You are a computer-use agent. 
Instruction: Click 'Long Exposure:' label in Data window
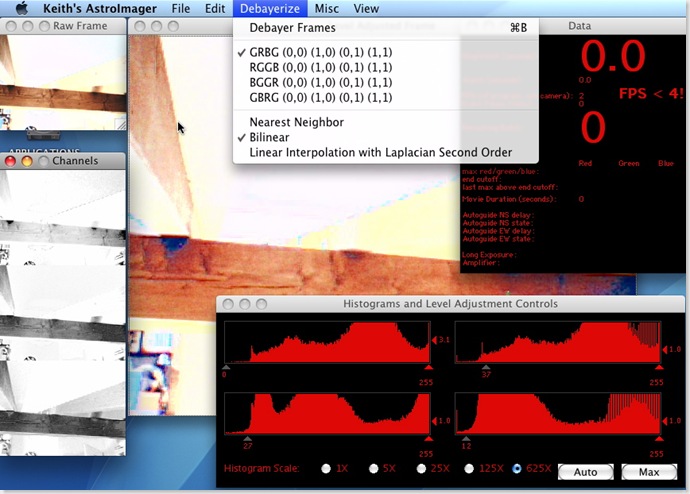[489, 255]
